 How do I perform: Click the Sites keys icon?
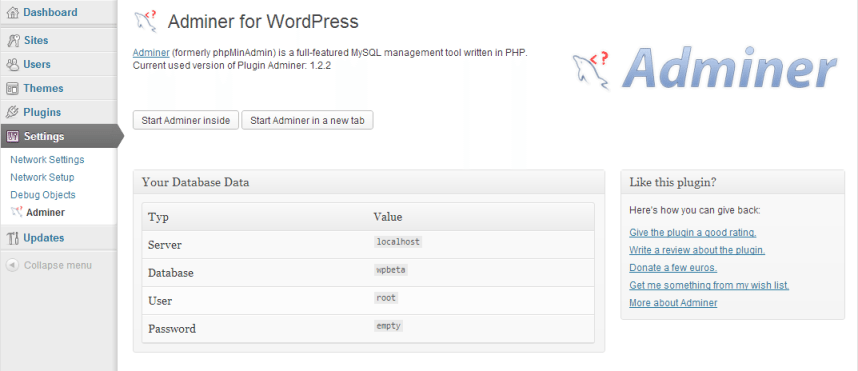coord(13,40)
